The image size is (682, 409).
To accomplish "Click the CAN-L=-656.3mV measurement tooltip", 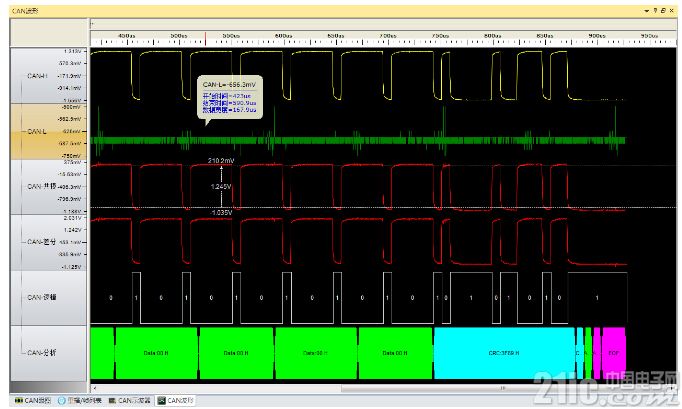I will coord(230,97).
